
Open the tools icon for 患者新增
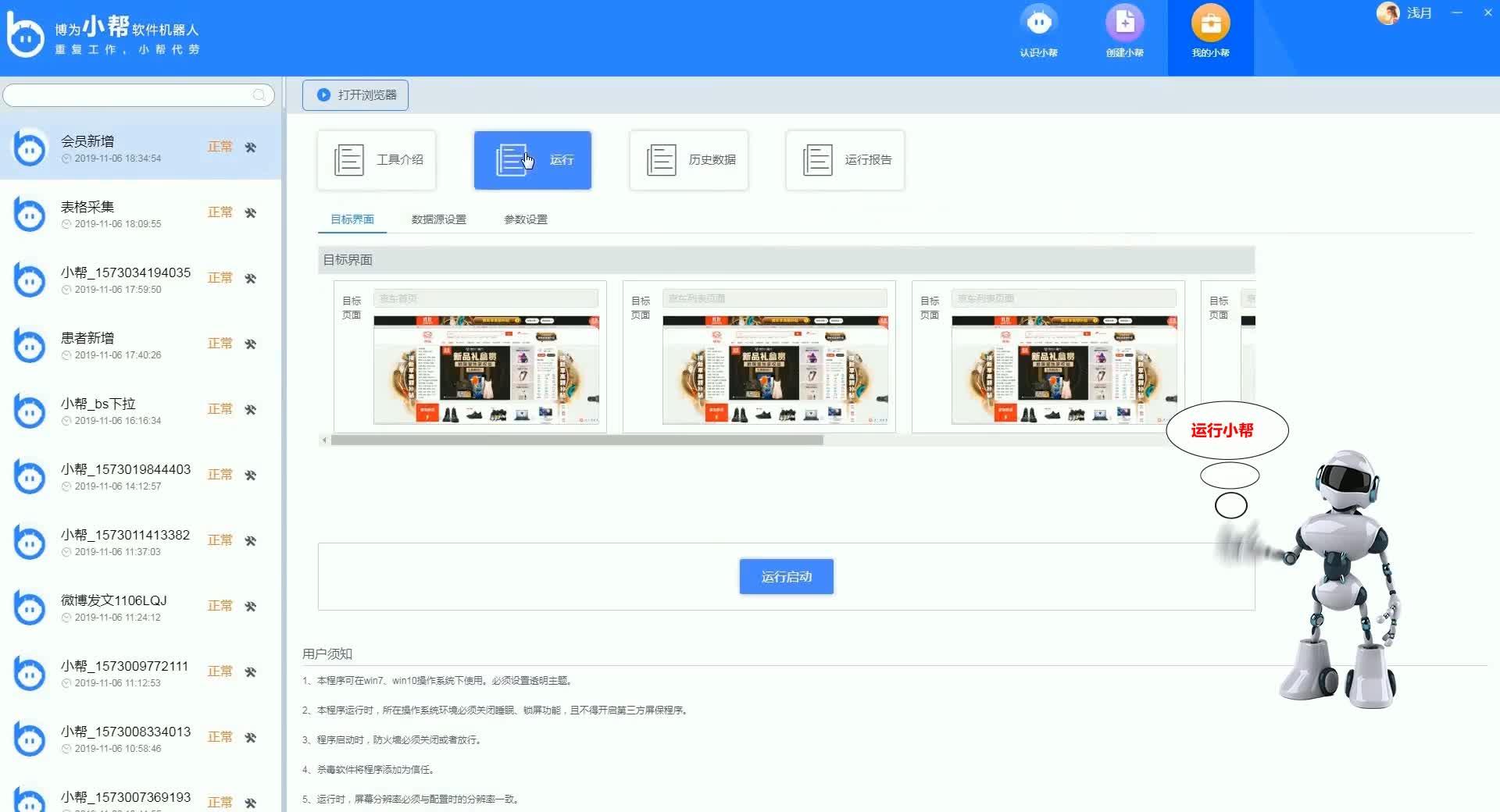251,344
